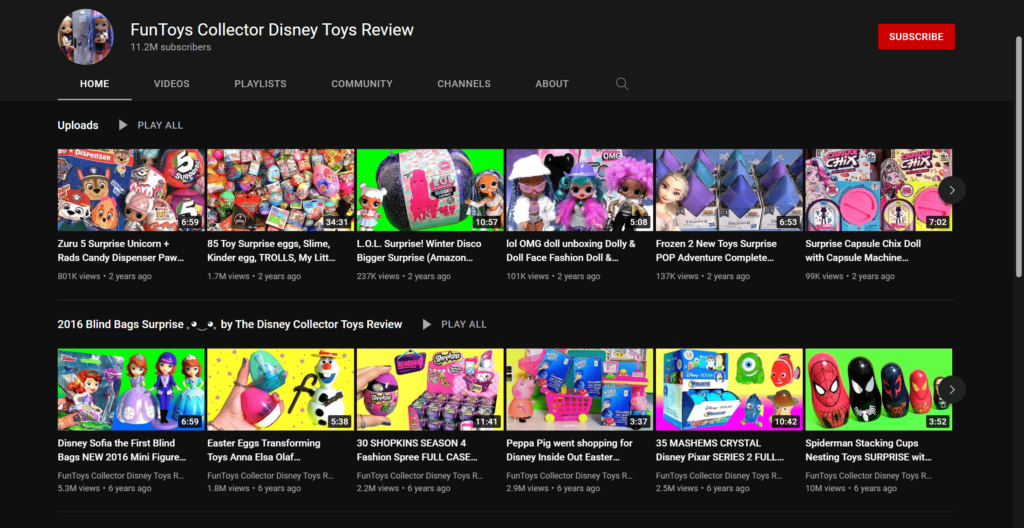Click '5.3M views • 6 years ago' text
Image resolution: width=1024 pixels, height=528 pixels.
[104, 488]
